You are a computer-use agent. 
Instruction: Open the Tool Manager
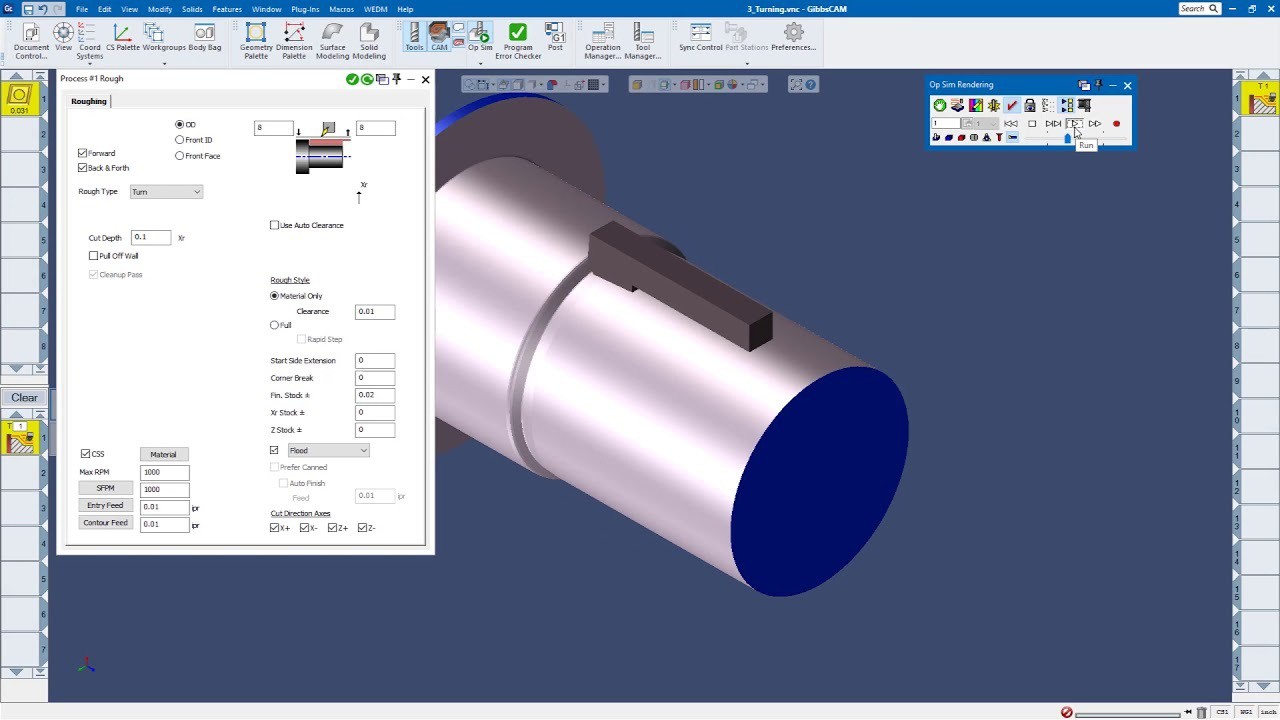tap(642, 41)
